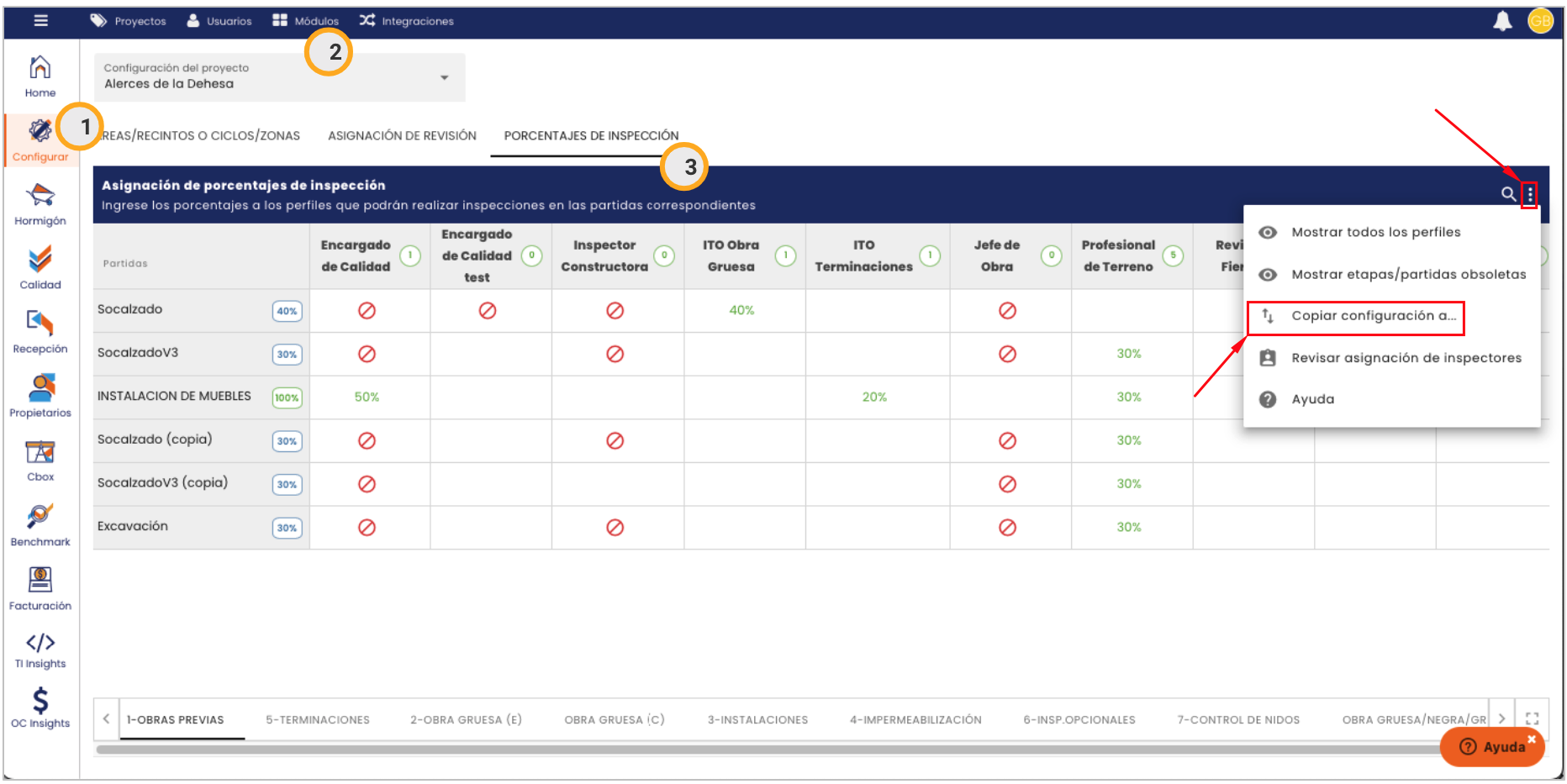Toggle Mostrar etapas/partidas obsoletas option
Screen dimensions: 1567x784
[1408, 275]
